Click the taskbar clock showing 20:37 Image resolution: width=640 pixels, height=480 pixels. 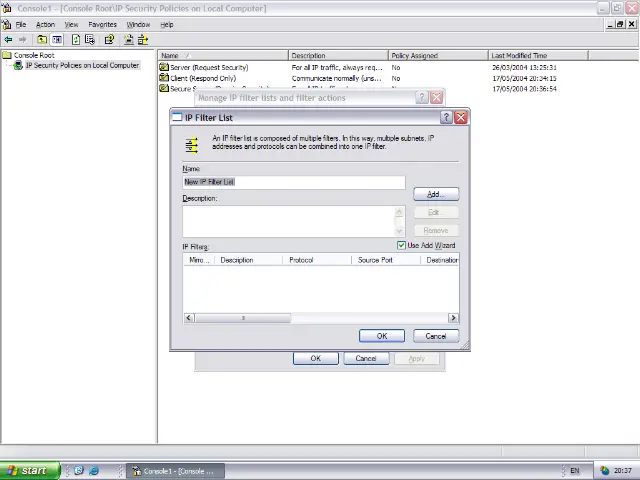[x=623, y=471]
